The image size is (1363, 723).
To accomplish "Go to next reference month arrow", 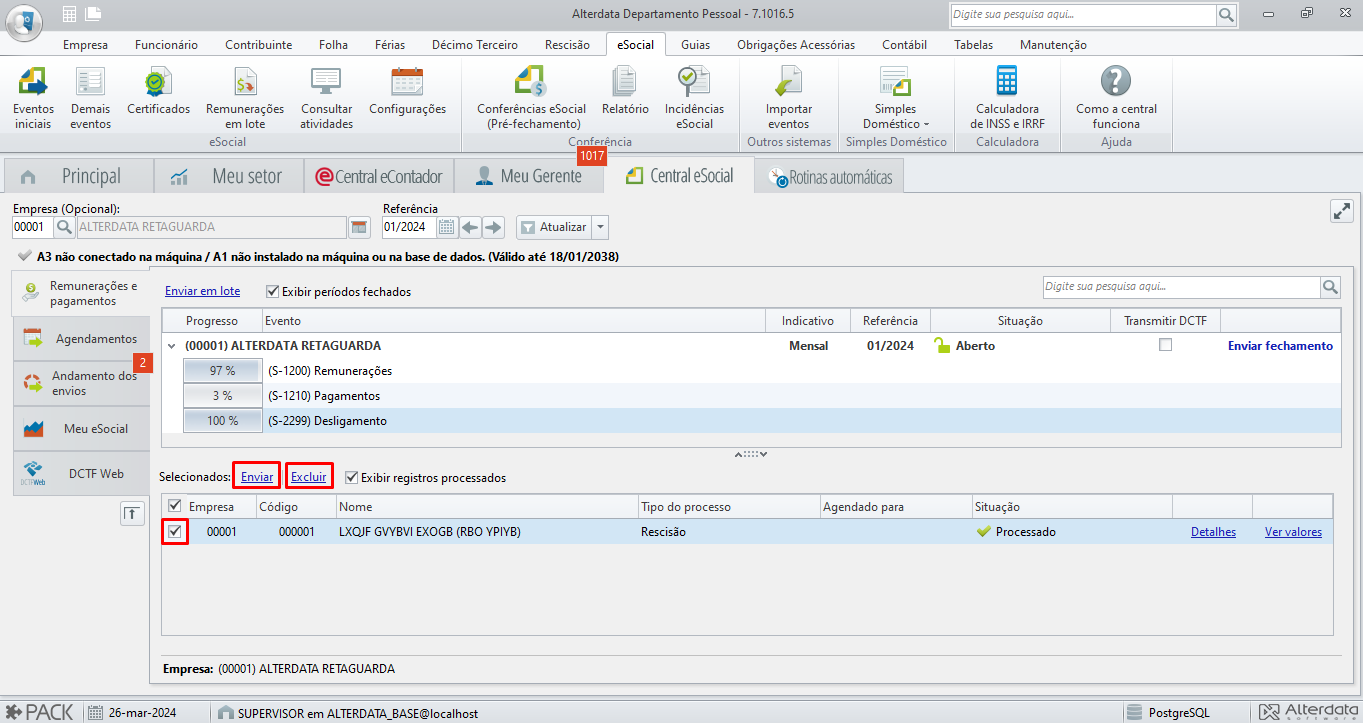I will 493,227.
